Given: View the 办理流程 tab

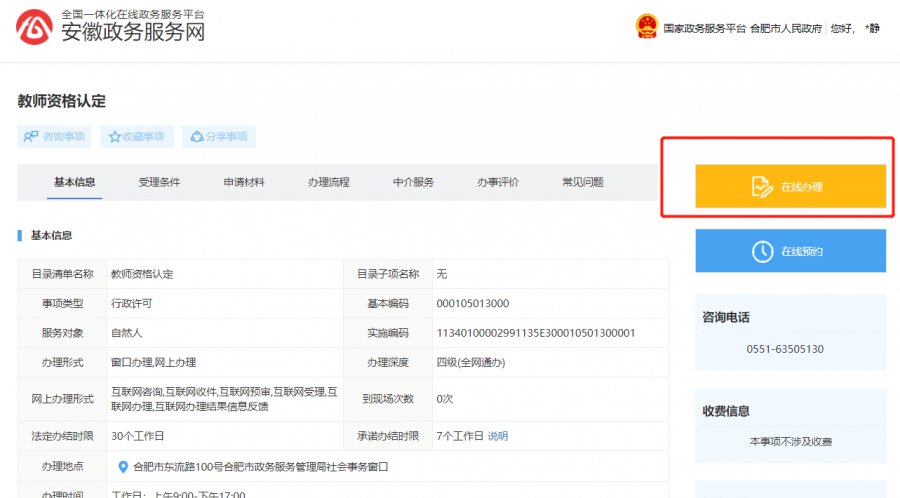Looking at the screenshot, I should pos(329,182).
